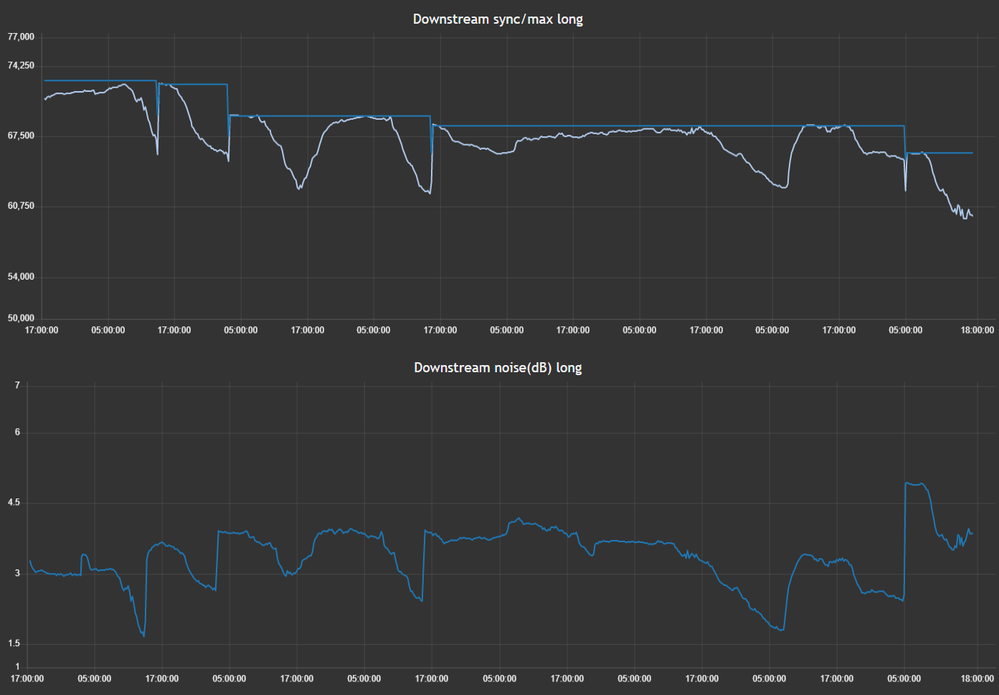Viewport: 999px width, 695px height.
Task: Click the 74,250 y-axis label
Action: [x=21, y=66]
